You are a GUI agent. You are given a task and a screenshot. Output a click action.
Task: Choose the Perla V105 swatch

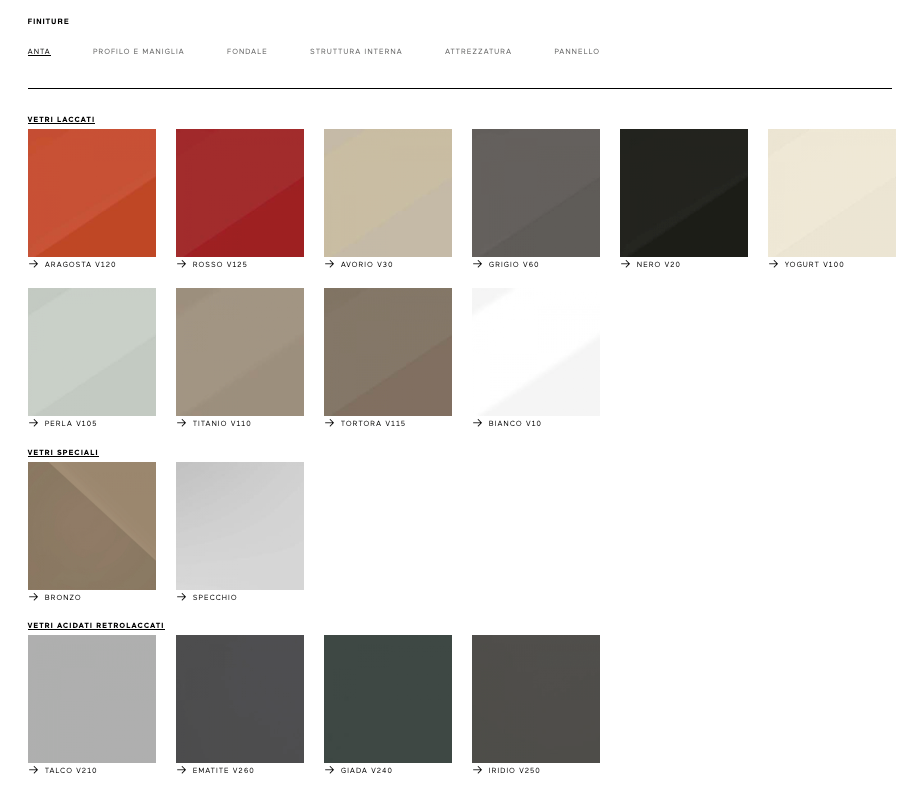[x=92, y=352]
